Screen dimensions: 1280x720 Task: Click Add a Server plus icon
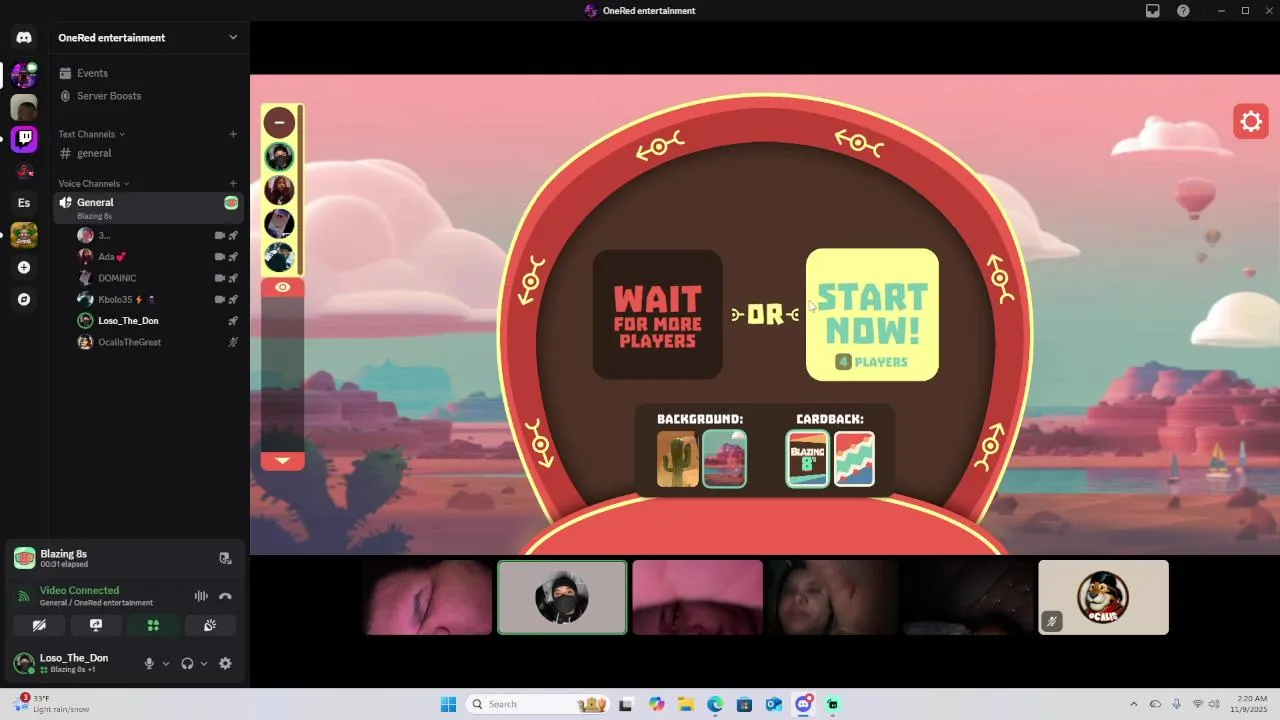click(24, 267)
